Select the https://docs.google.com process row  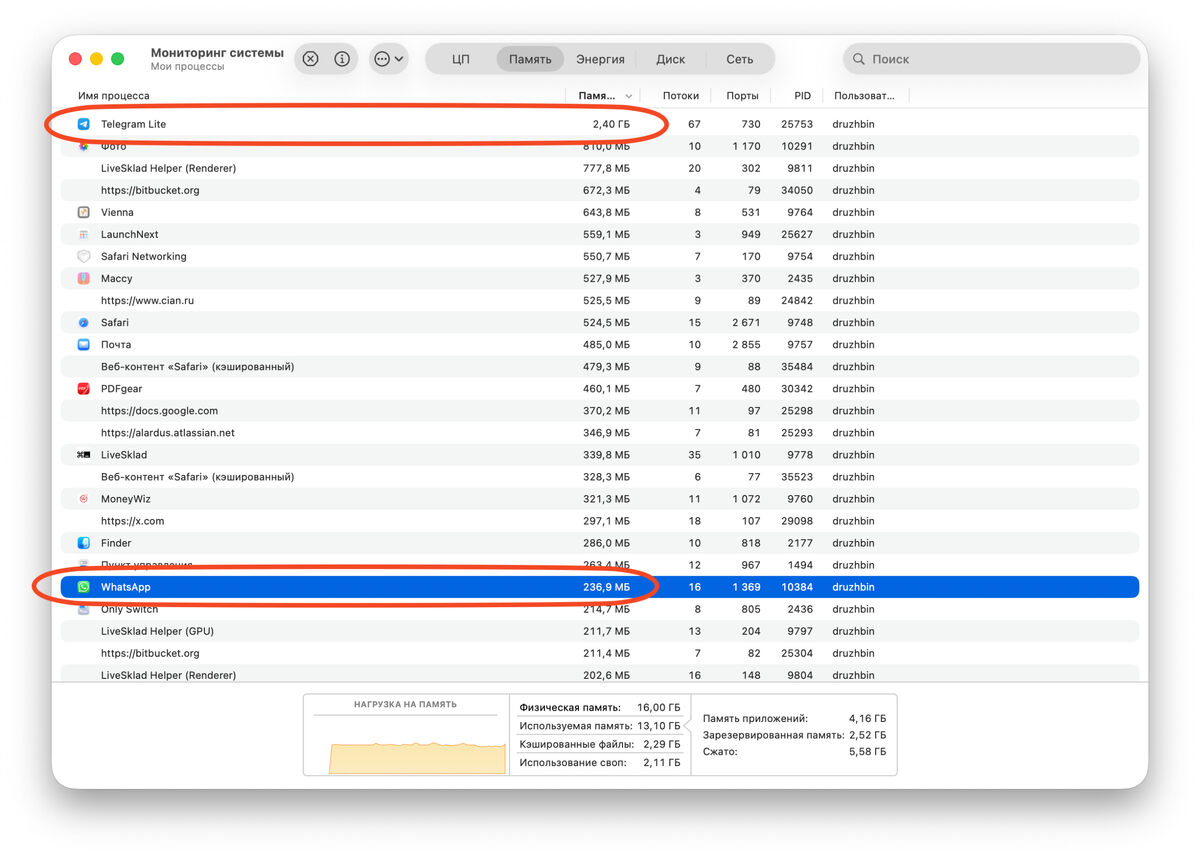coord(600,410)
